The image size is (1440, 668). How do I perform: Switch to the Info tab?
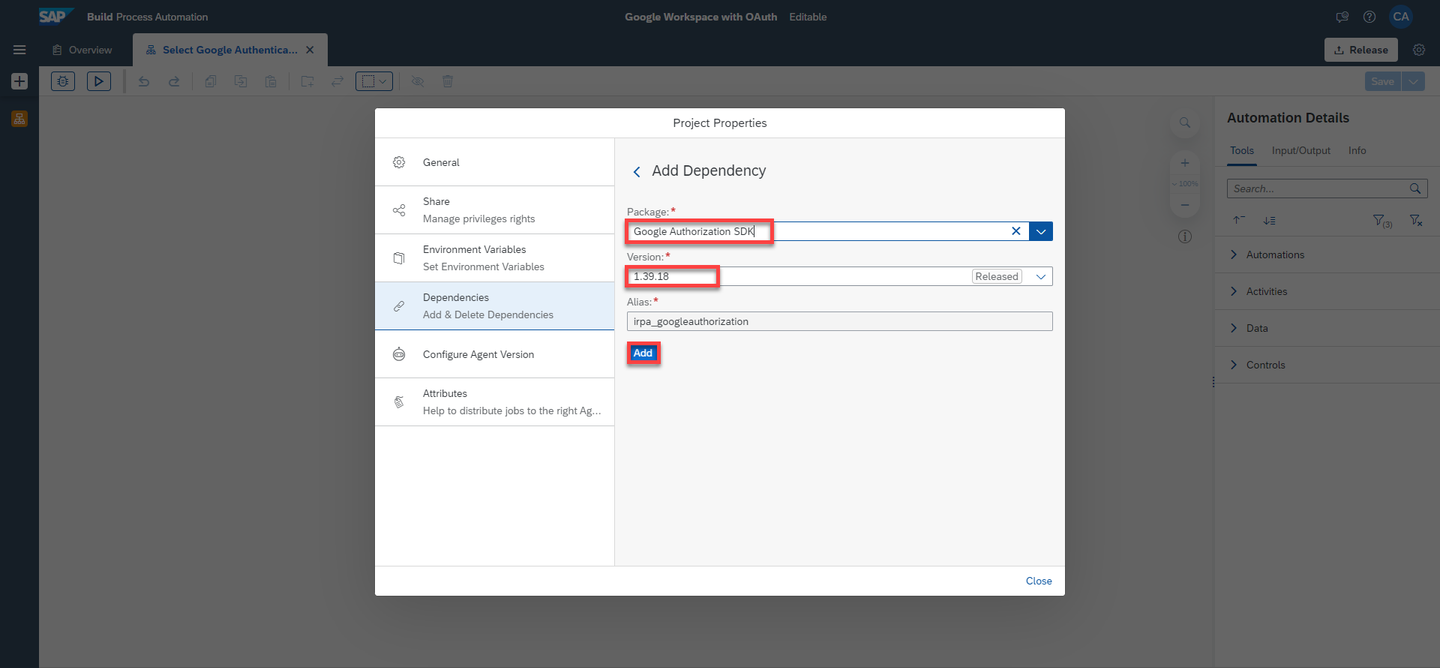point(1357,150)
